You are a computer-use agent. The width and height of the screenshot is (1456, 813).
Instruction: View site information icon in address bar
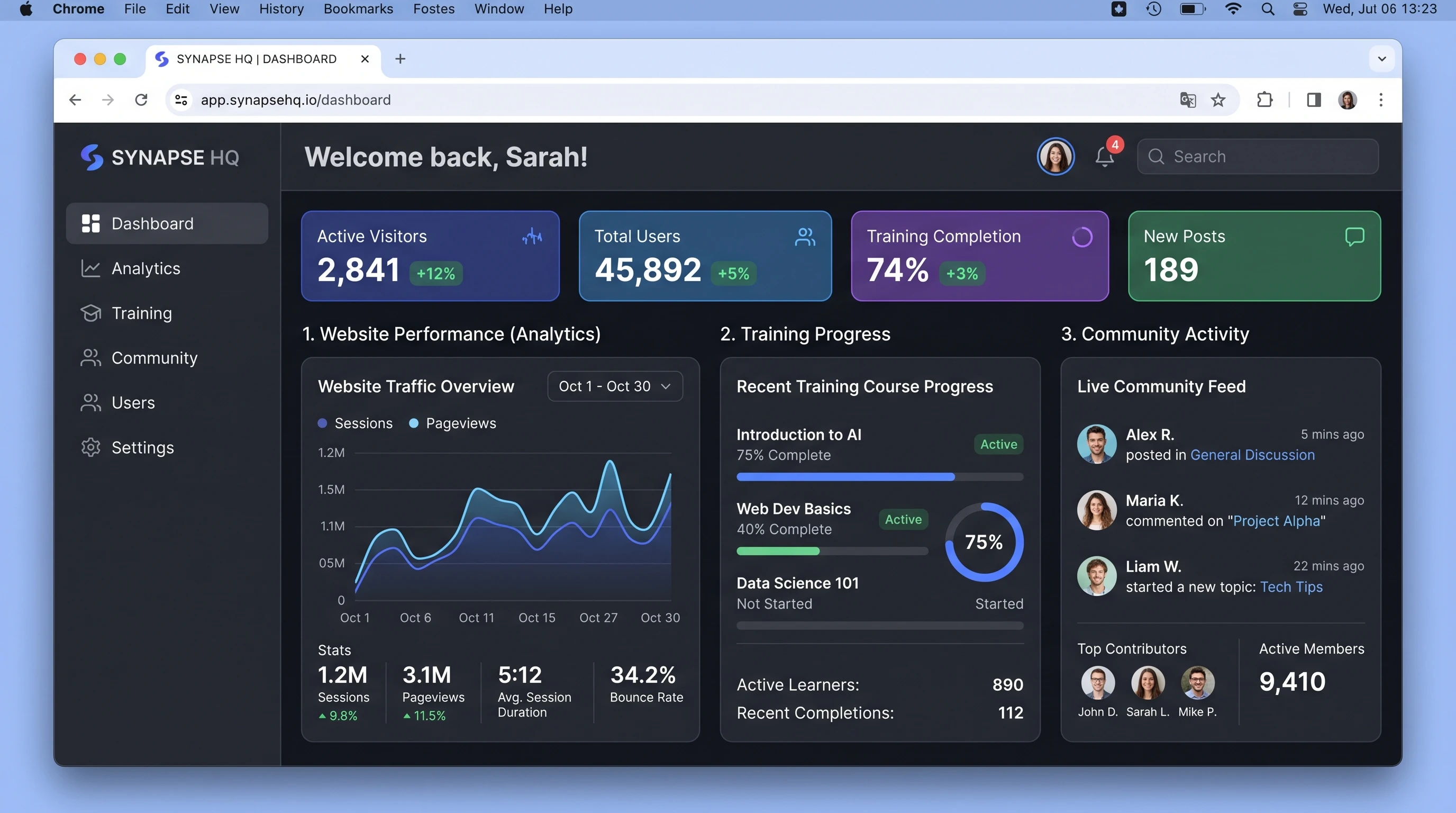181,100
